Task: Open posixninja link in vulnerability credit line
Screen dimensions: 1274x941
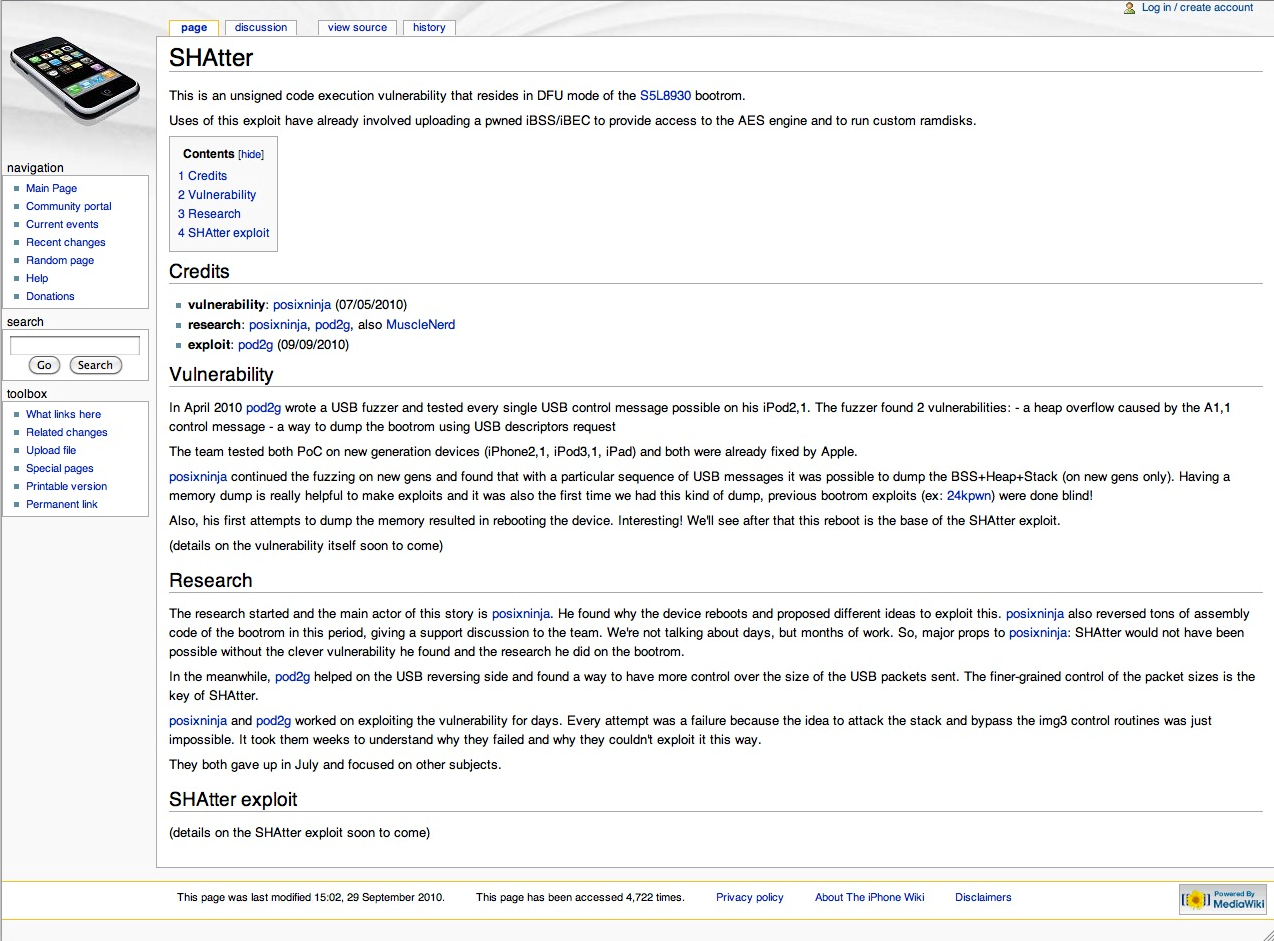Action: click(302, 306)
